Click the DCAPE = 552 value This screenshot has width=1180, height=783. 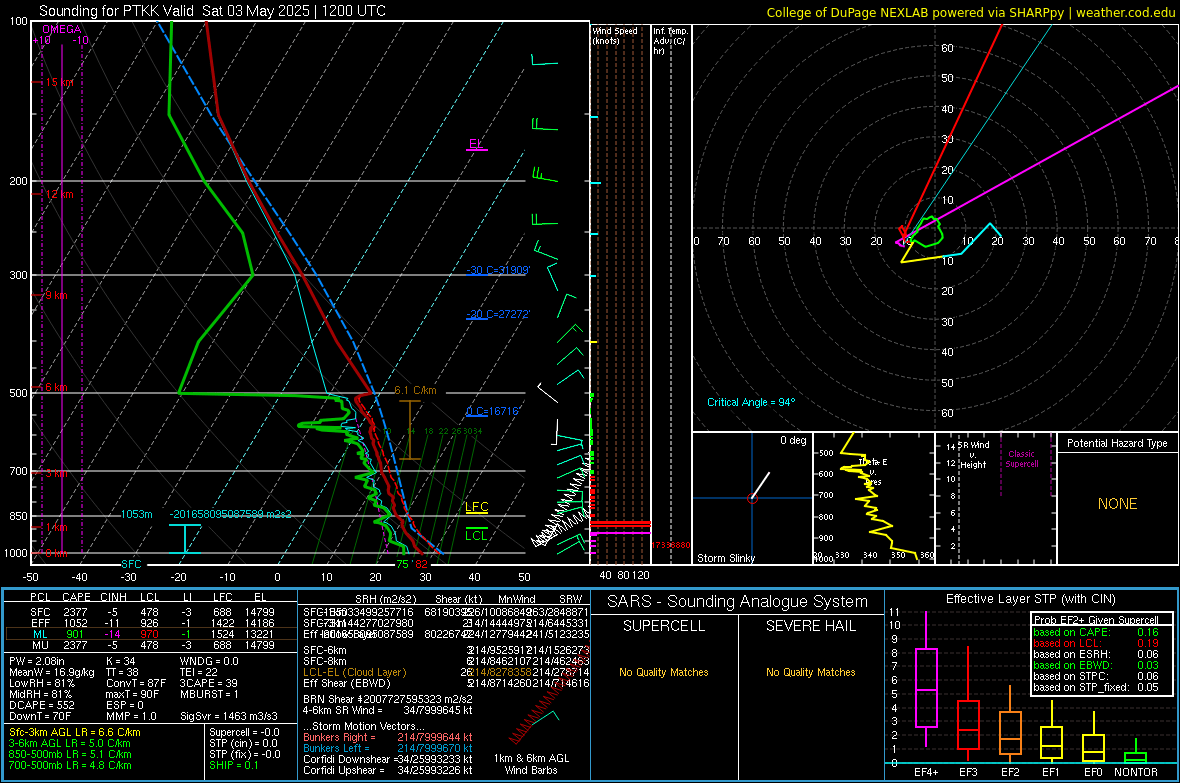click(x=42, y=705)
